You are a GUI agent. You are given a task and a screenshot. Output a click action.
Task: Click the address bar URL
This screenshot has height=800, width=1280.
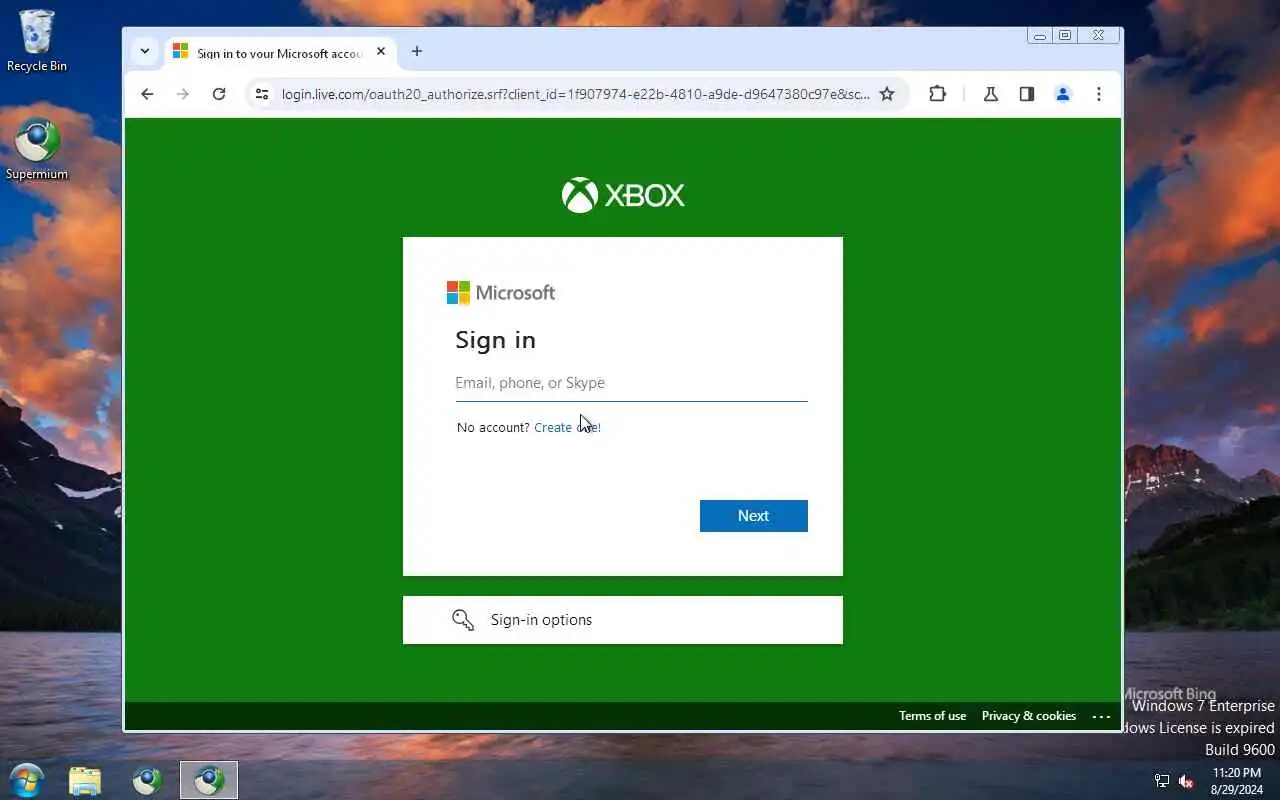click(x=575, y=94)
